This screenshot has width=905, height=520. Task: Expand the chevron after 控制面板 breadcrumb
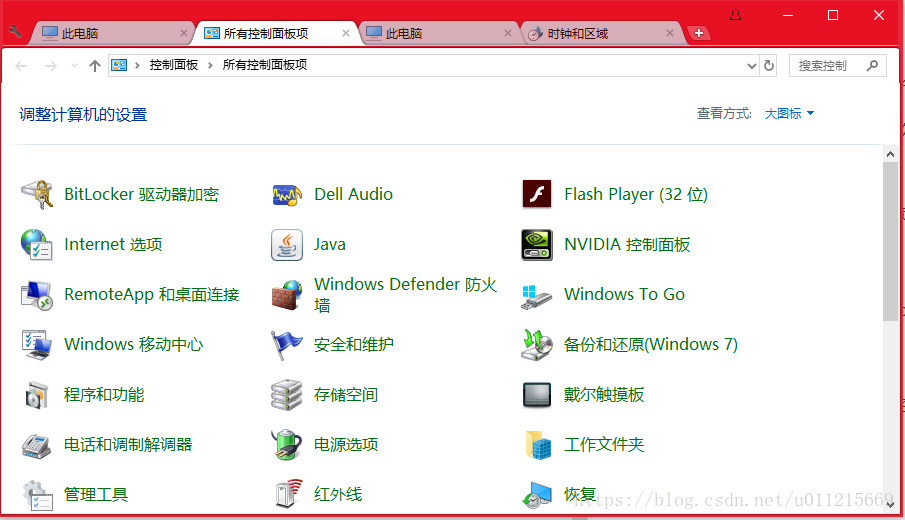(x=210, y=65)
